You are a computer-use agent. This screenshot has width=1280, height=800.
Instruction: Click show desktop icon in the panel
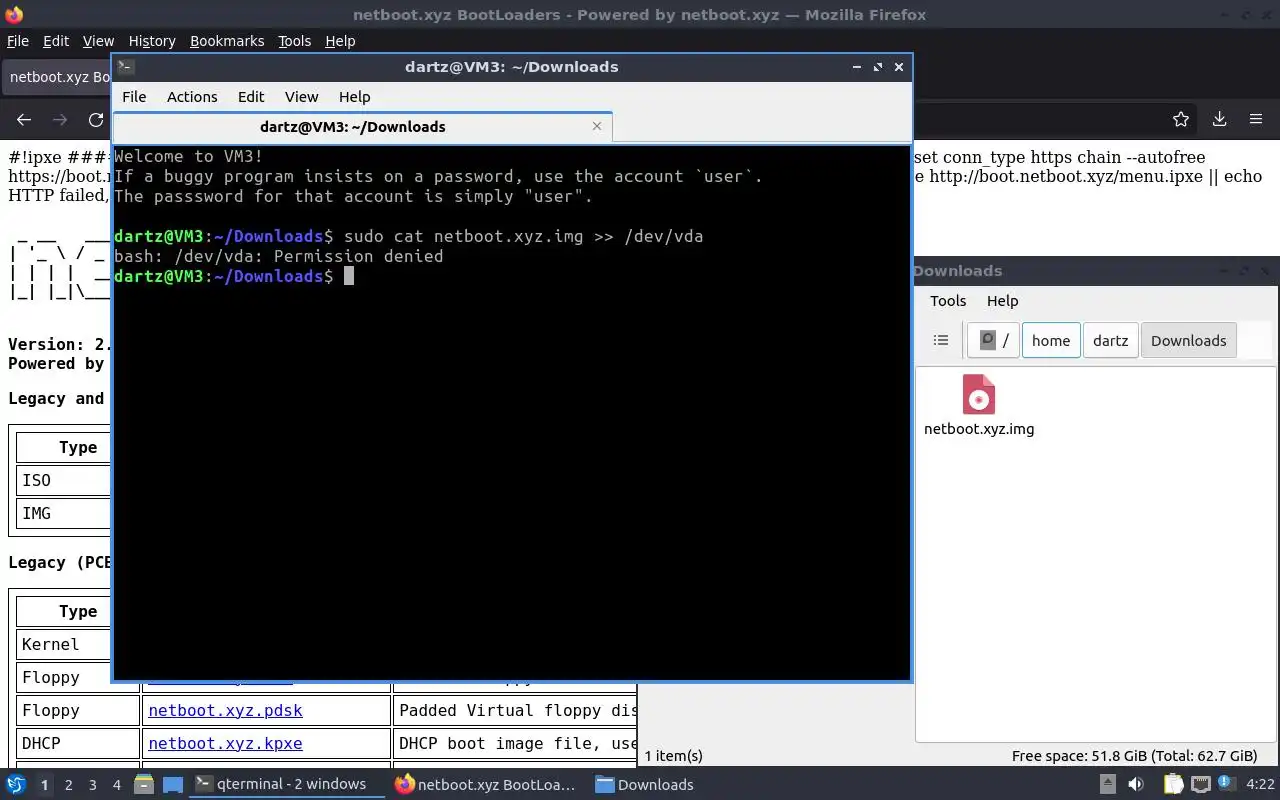[x=173, y=784]
